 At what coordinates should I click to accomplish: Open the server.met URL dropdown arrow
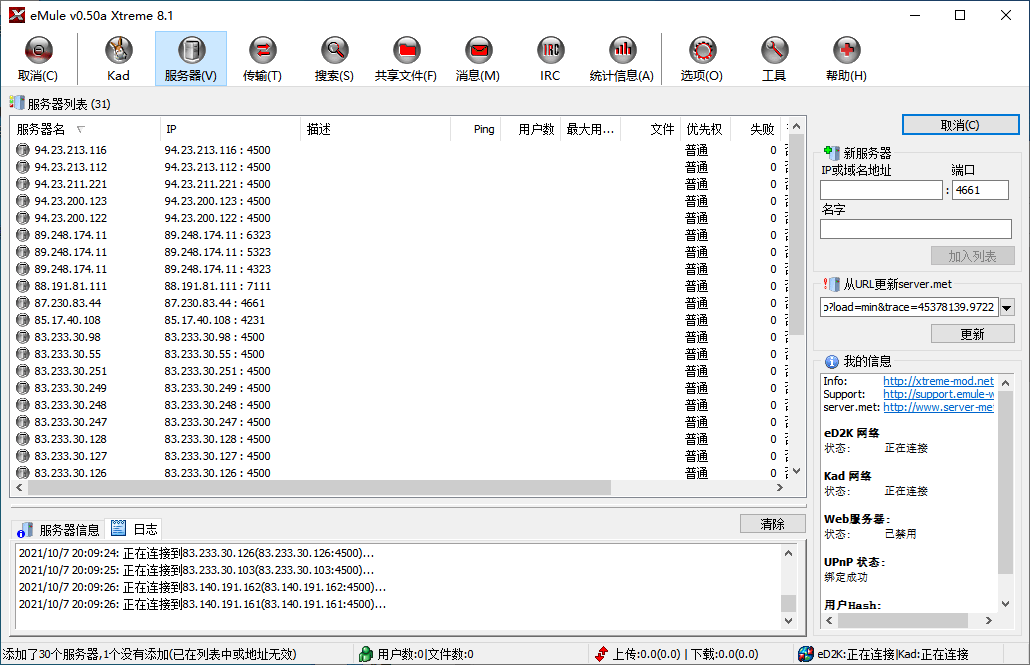coord(1007,307)
